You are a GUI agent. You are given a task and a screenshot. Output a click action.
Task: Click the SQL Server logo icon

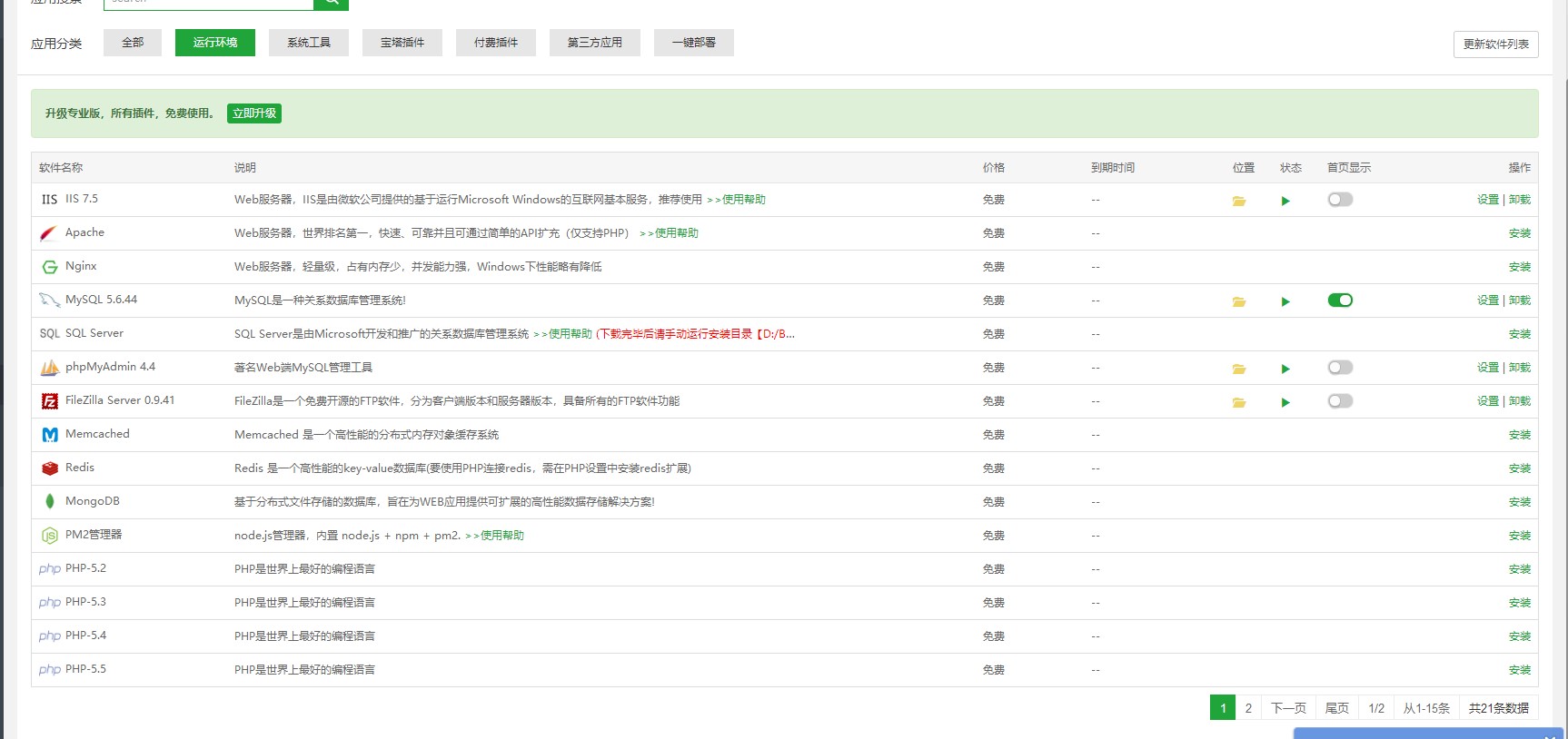pos(49,334)
